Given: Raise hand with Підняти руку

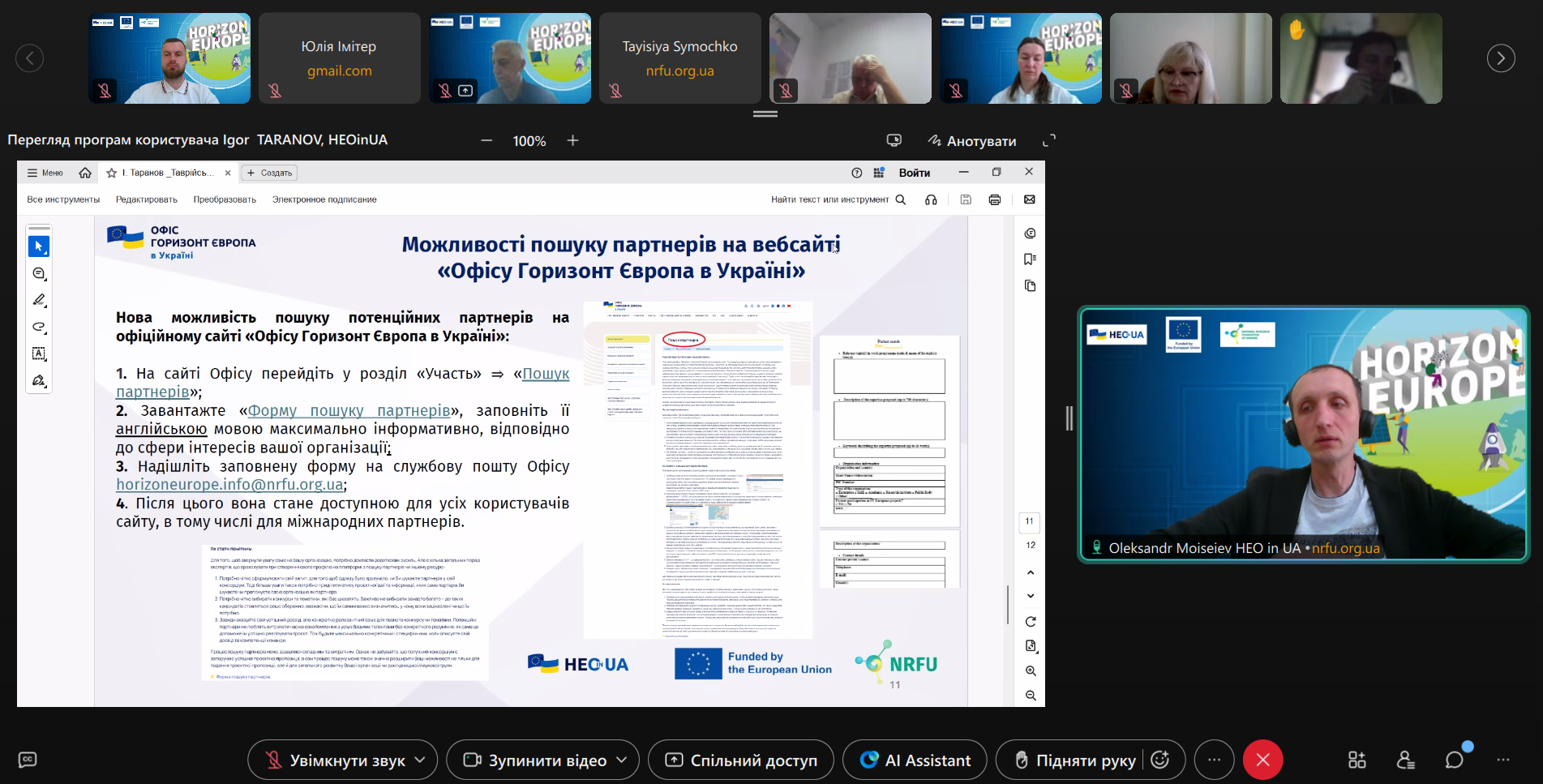Looking at the screenshot, I should click(1075, 760).
